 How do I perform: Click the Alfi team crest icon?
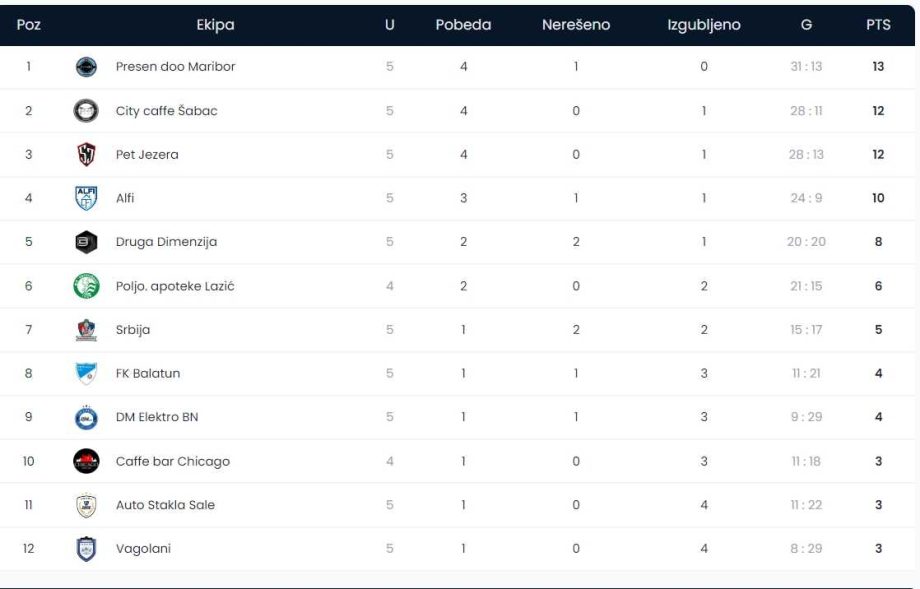[86, 198]
